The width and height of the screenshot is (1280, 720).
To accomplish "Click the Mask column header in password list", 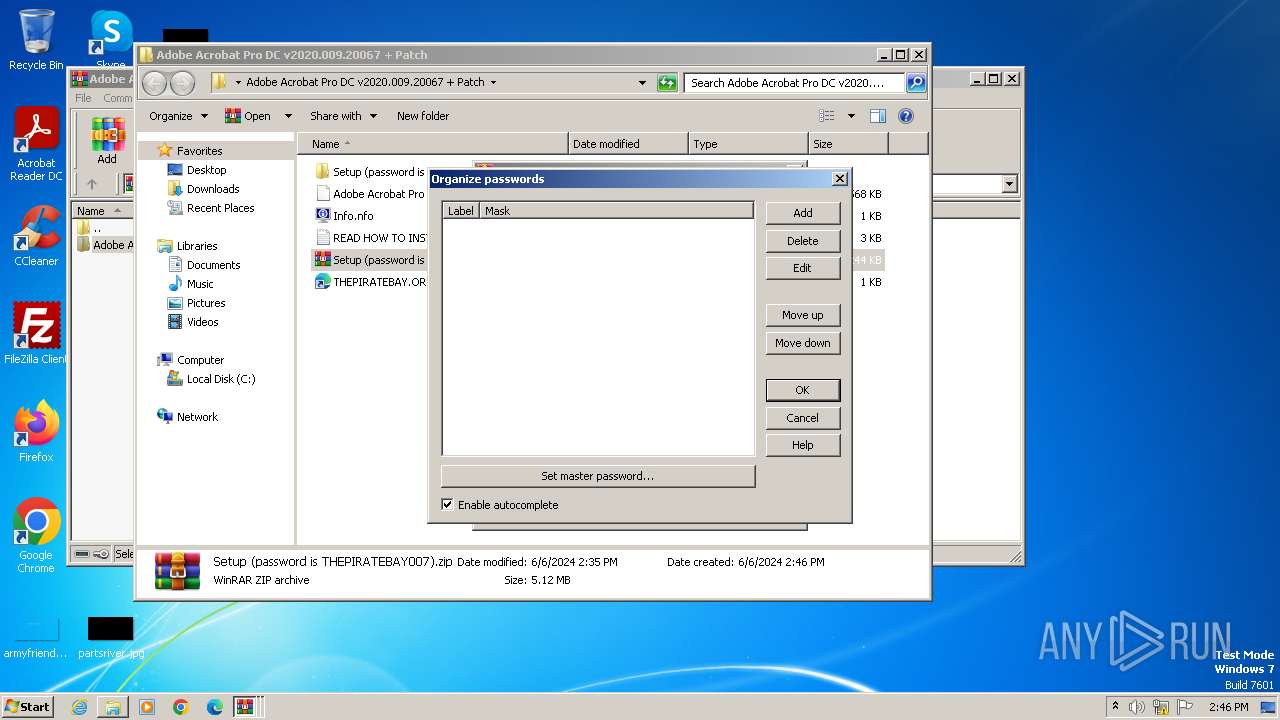I will pos(617,211).
